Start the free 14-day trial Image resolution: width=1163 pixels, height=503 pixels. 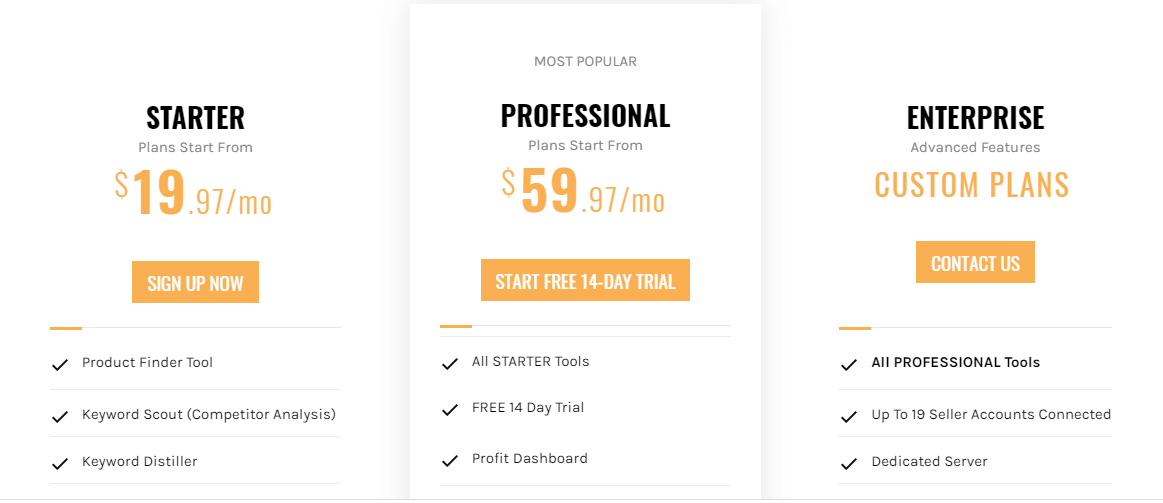click(x=585, y=280)
